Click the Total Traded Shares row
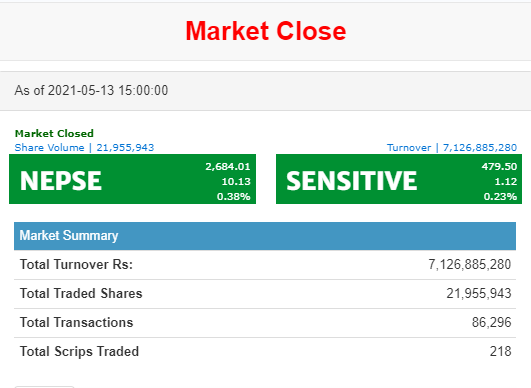This screenshot has width=531, height=388. (265, 294)
